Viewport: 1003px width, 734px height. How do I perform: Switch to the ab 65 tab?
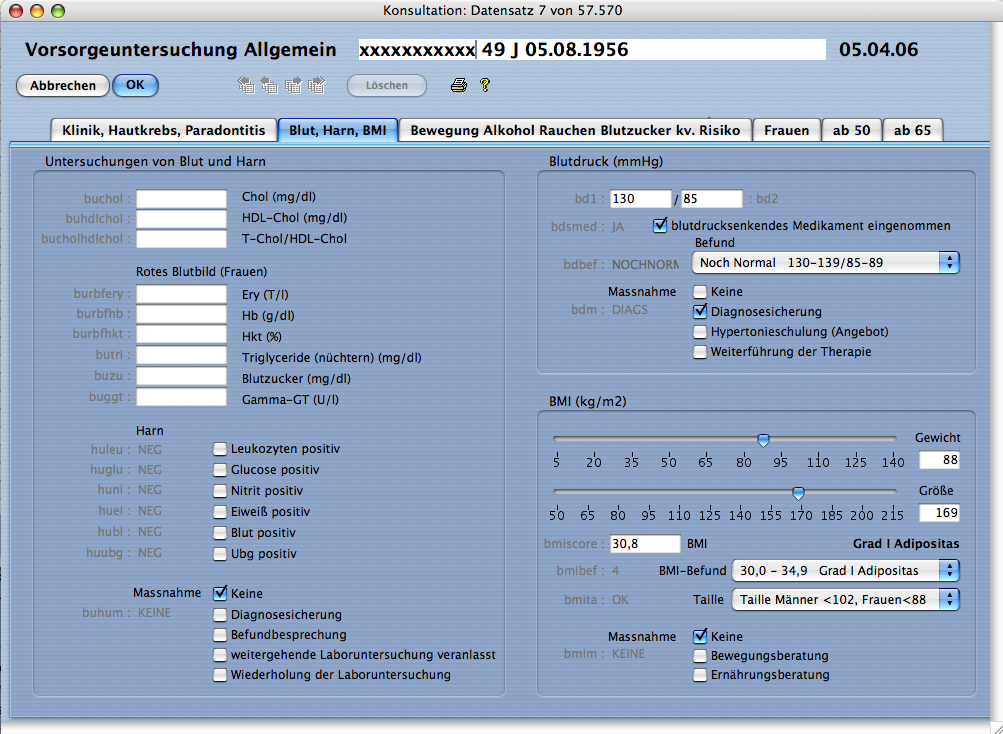tap(912, 130)
